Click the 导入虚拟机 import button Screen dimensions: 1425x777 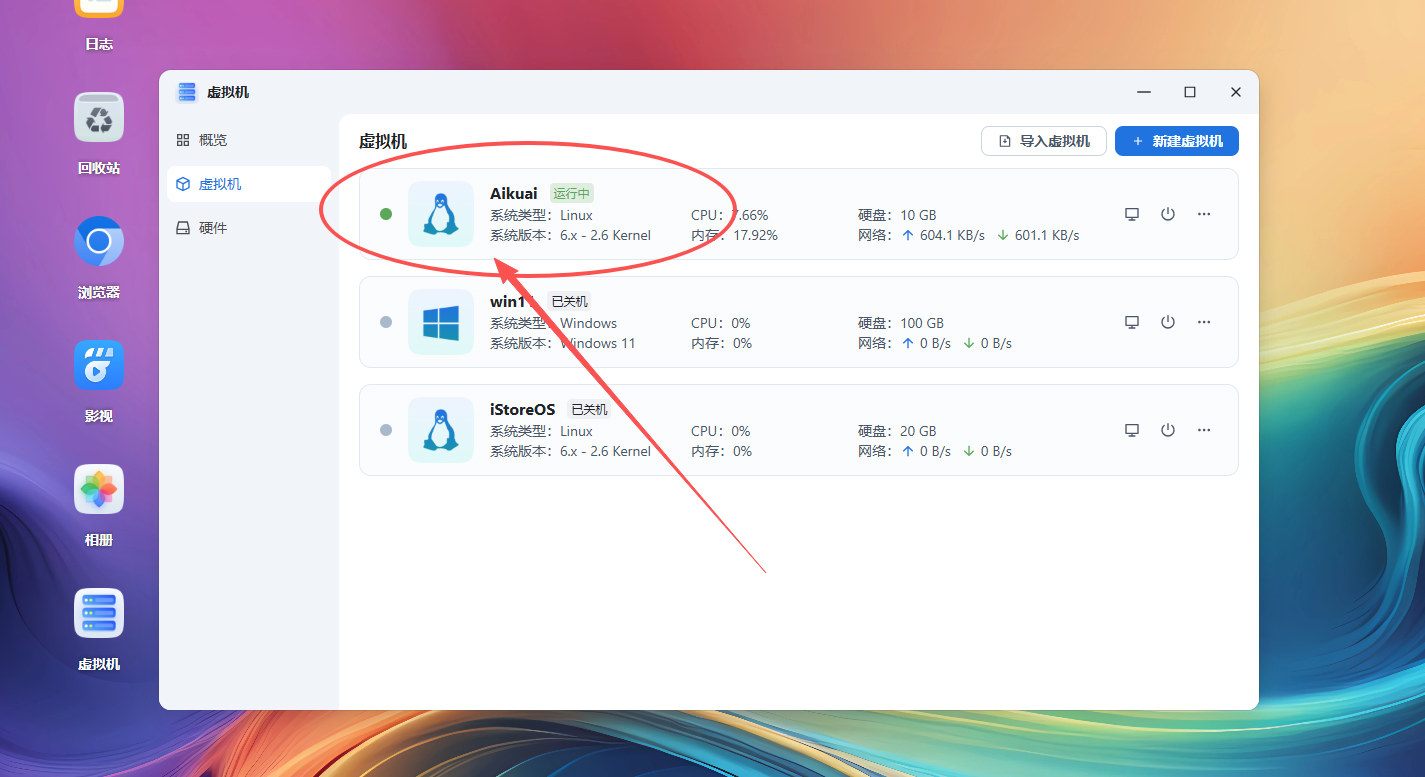tap(1044, 141)
